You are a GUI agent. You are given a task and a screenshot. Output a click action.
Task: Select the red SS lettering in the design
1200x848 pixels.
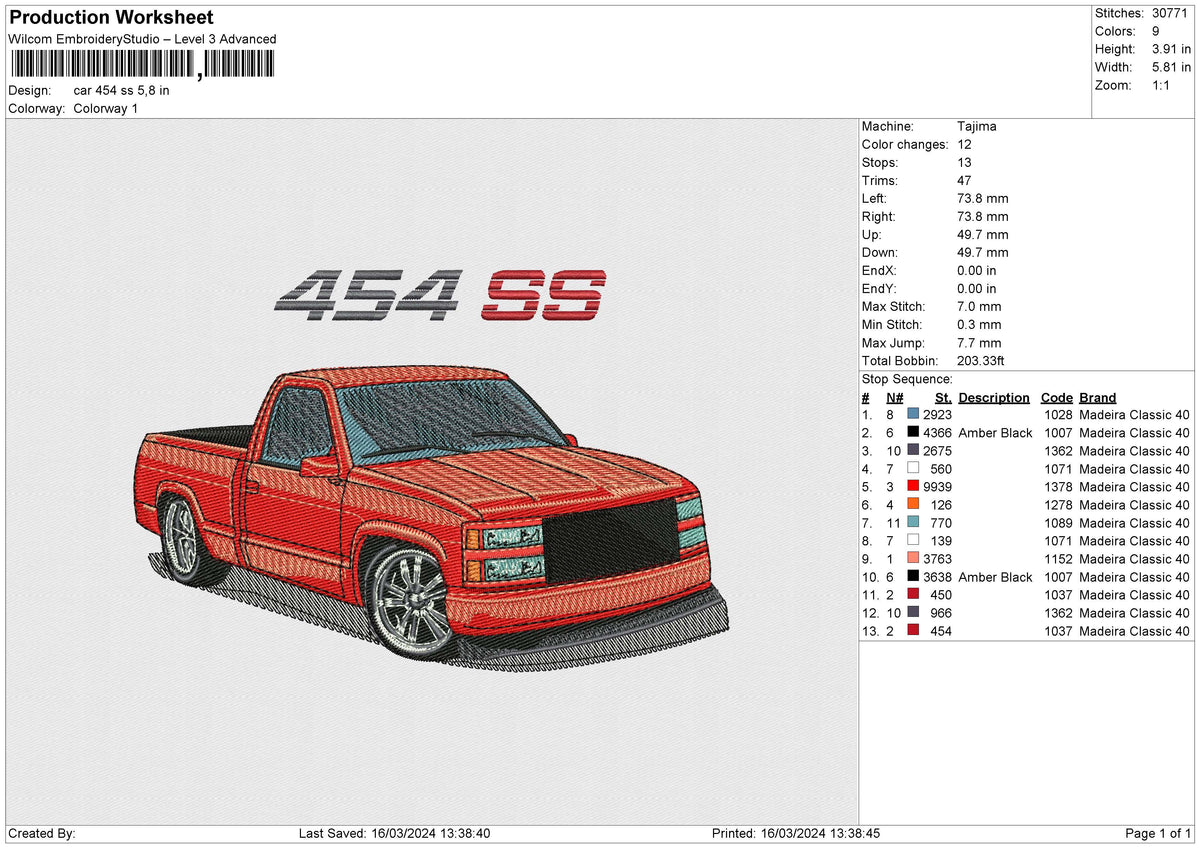click(543, 296)
